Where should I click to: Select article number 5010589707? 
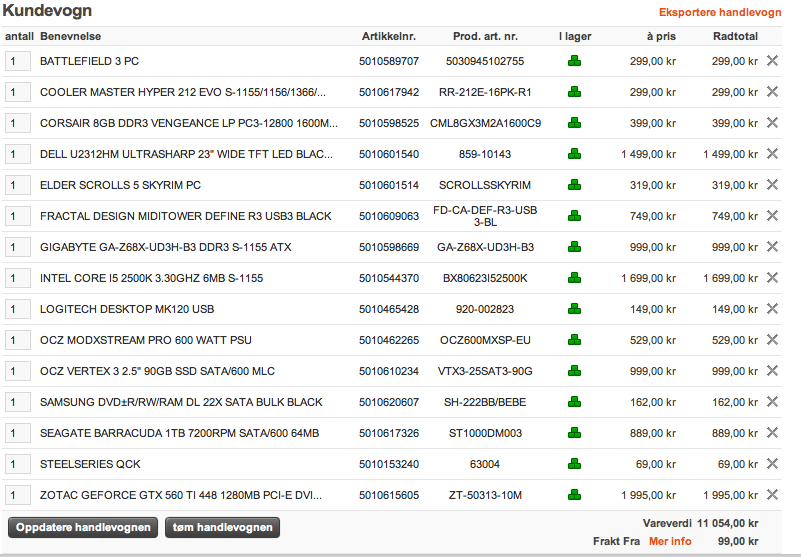389,61
